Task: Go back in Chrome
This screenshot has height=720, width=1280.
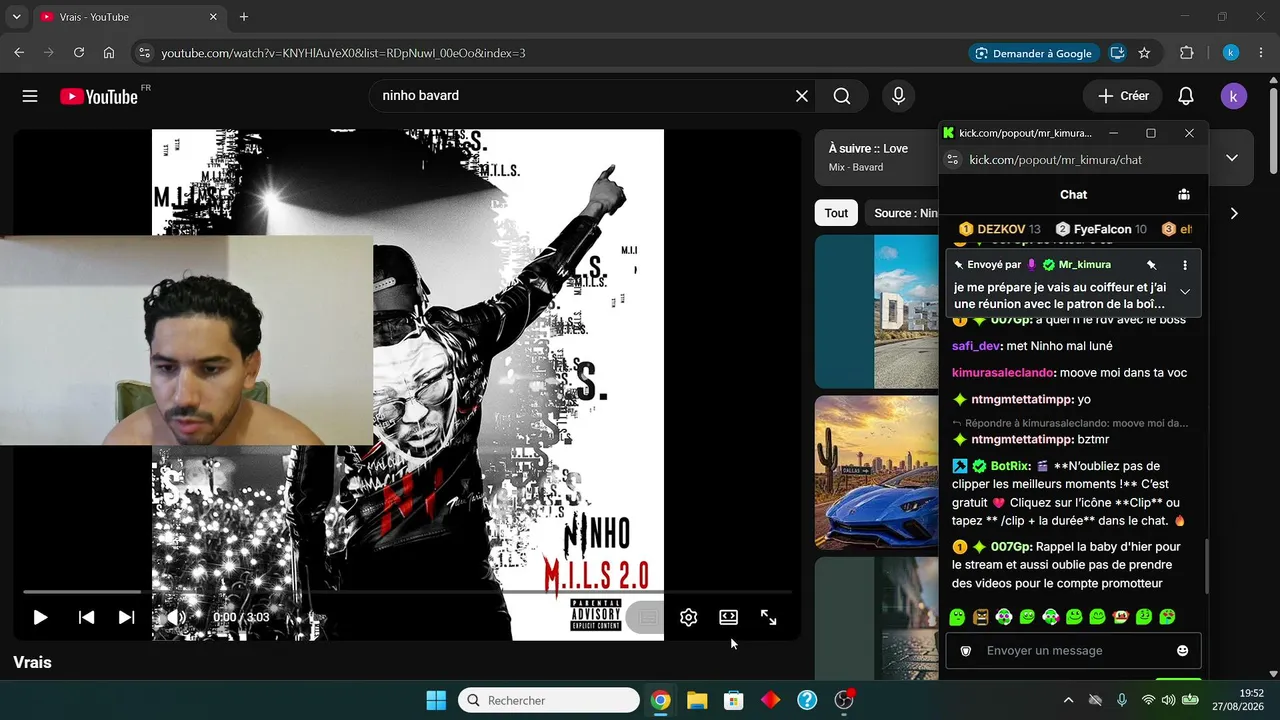Action: point(19,53)
